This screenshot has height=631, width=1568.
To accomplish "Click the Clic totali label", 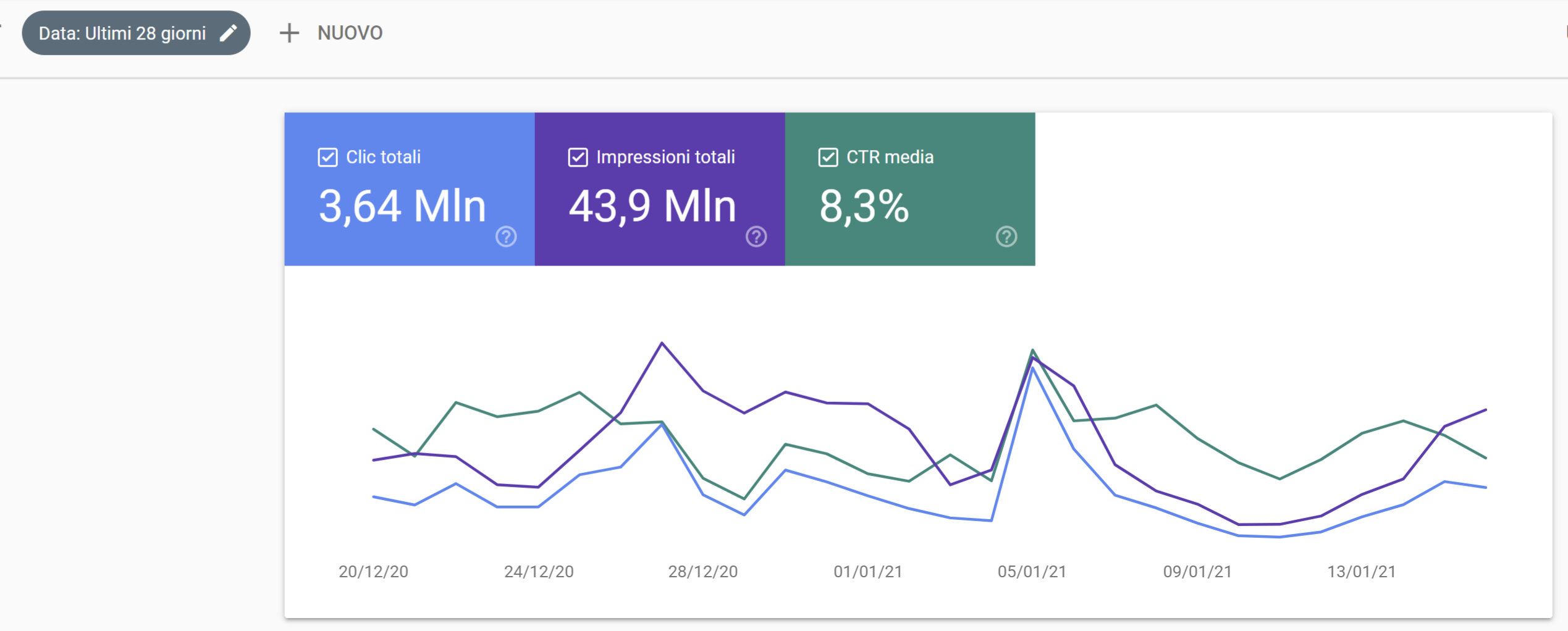I will pos(383,157).
